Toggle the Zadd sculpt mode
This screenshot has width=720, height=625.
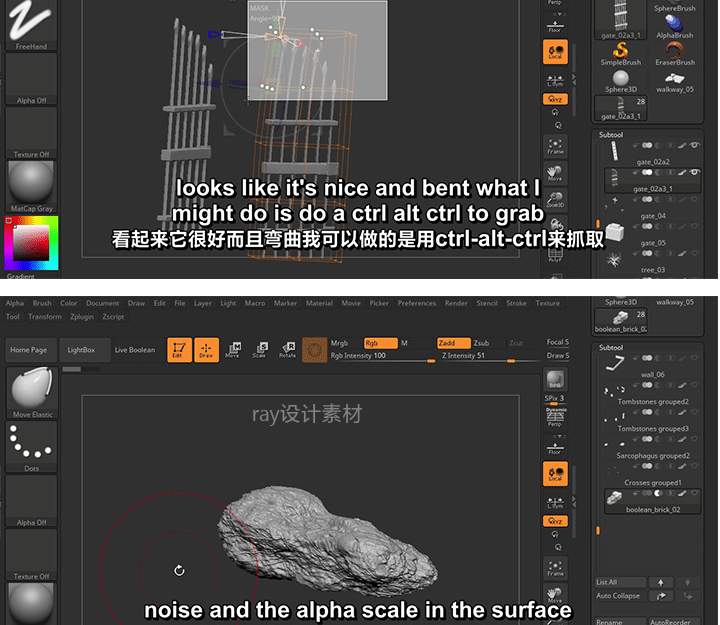(x=454, y=343)
